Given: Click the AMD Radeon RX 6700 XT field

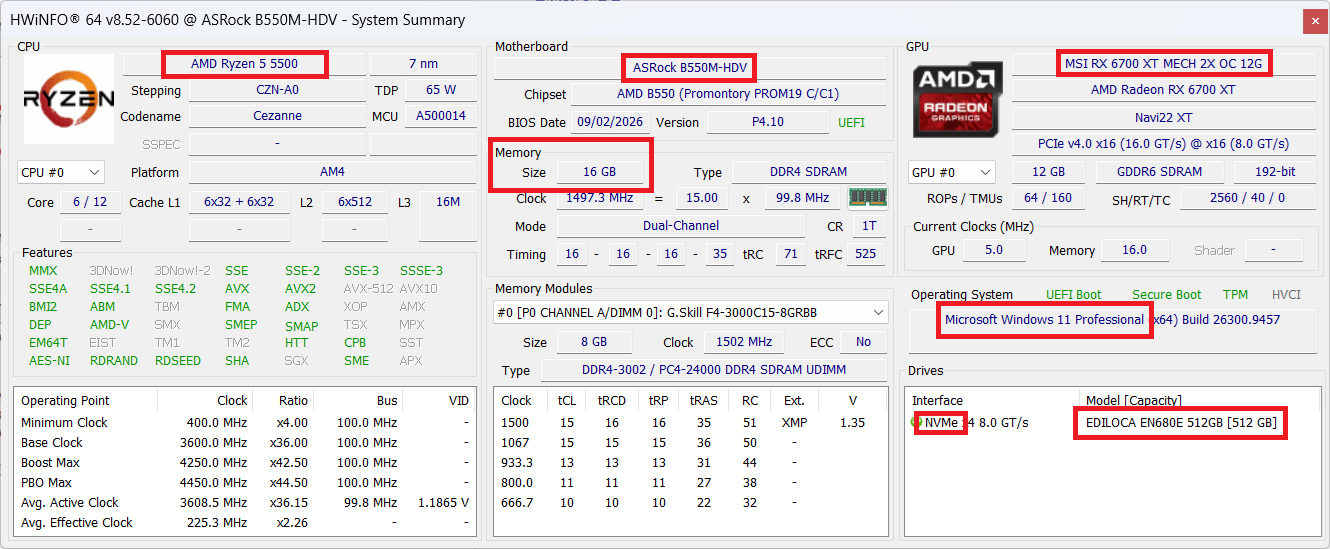Looking at the screenshot, I should tap(1163, 90).
